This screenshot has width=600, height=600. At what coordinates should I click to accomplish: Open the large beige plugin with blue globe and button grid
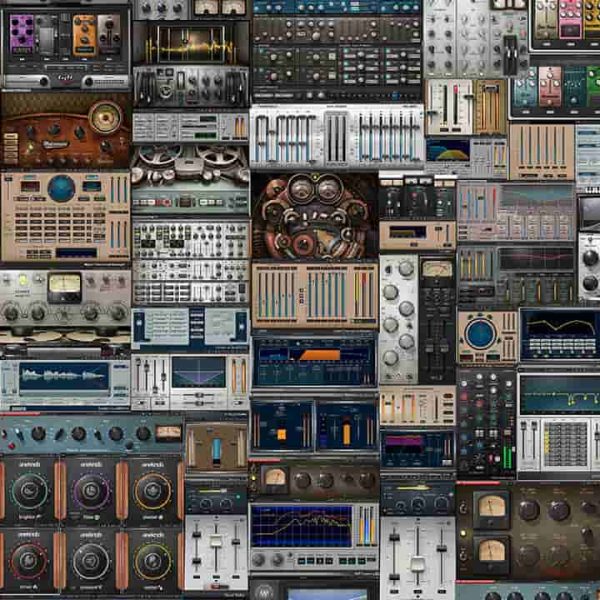[x=65, y=217]
